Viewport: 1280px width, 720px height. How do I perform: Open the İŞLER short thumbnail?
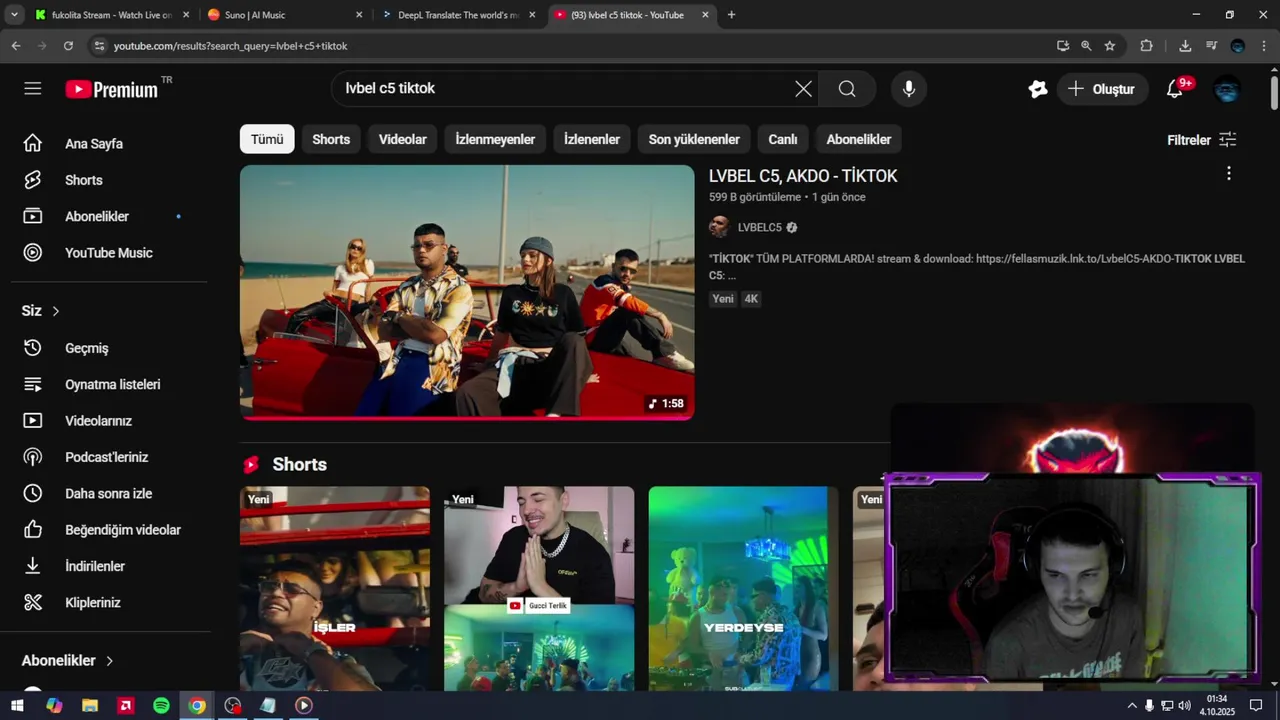pyautogui.click(x=335, y=588)
